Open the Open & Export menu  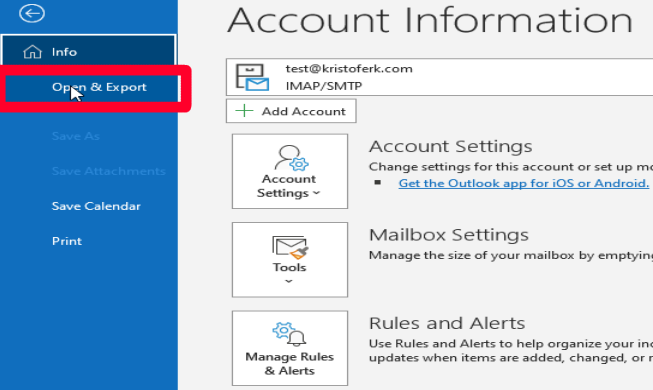(x=92, y=88)
